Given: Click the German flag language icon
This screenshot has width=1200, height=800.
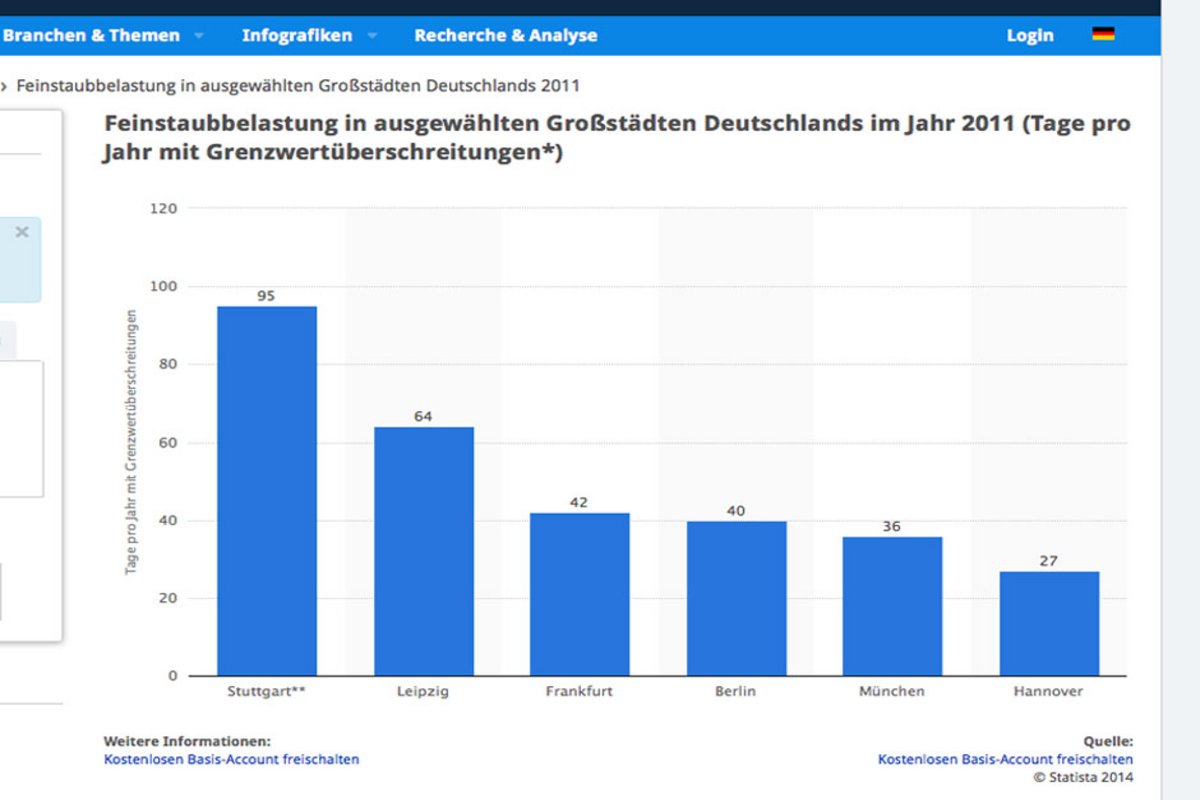Looking at the screenshot, I should (1103, 34).
